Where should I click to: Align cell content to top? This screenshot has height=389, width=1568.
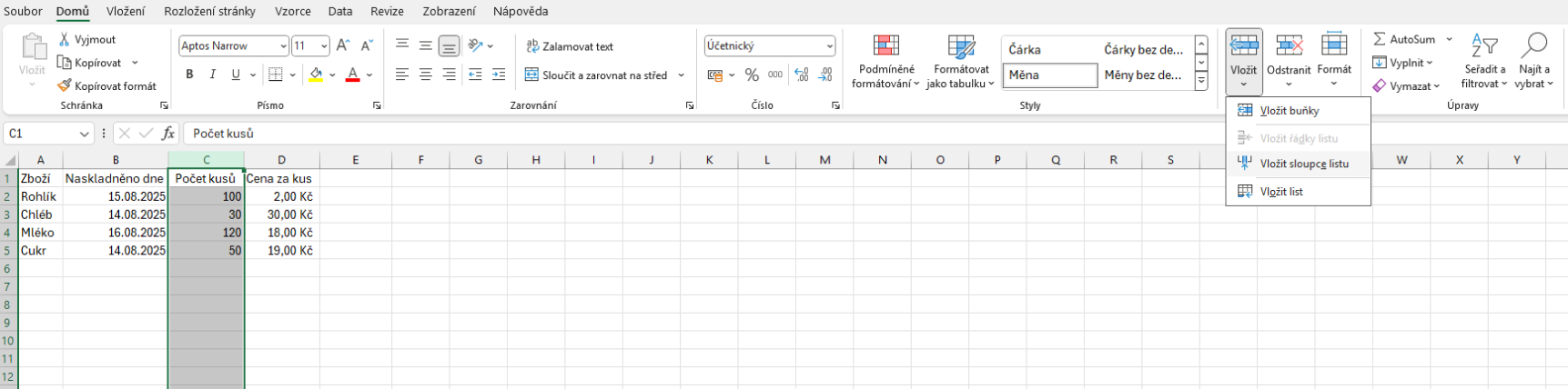point(402,45)
